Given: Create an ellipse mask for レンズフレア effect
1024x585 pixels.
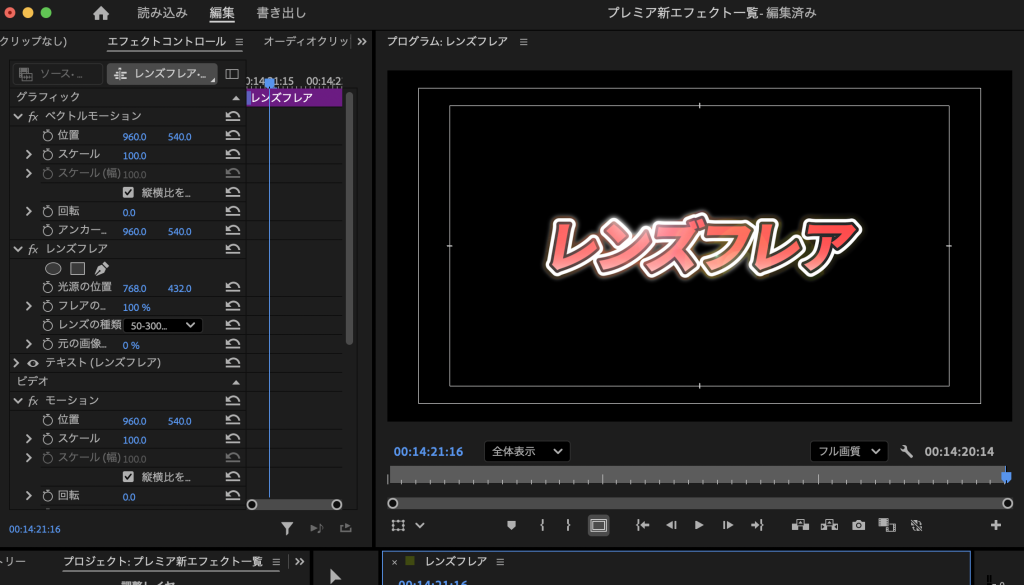Looking at the screenshot, I should pyautogui.click(x=54, y=269).
